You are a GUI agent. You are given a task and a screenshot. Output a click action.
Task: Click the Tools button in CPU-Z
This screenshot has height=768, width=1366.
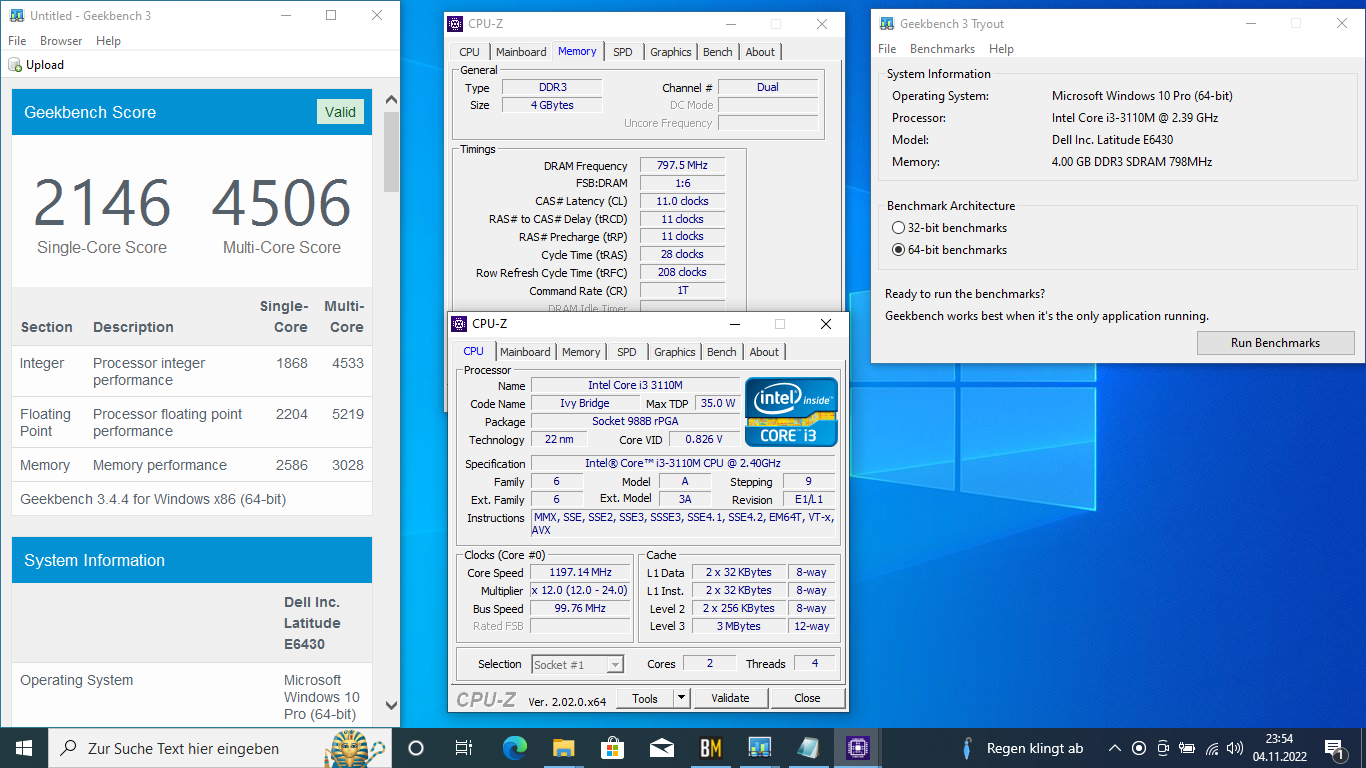click(645, 698)
